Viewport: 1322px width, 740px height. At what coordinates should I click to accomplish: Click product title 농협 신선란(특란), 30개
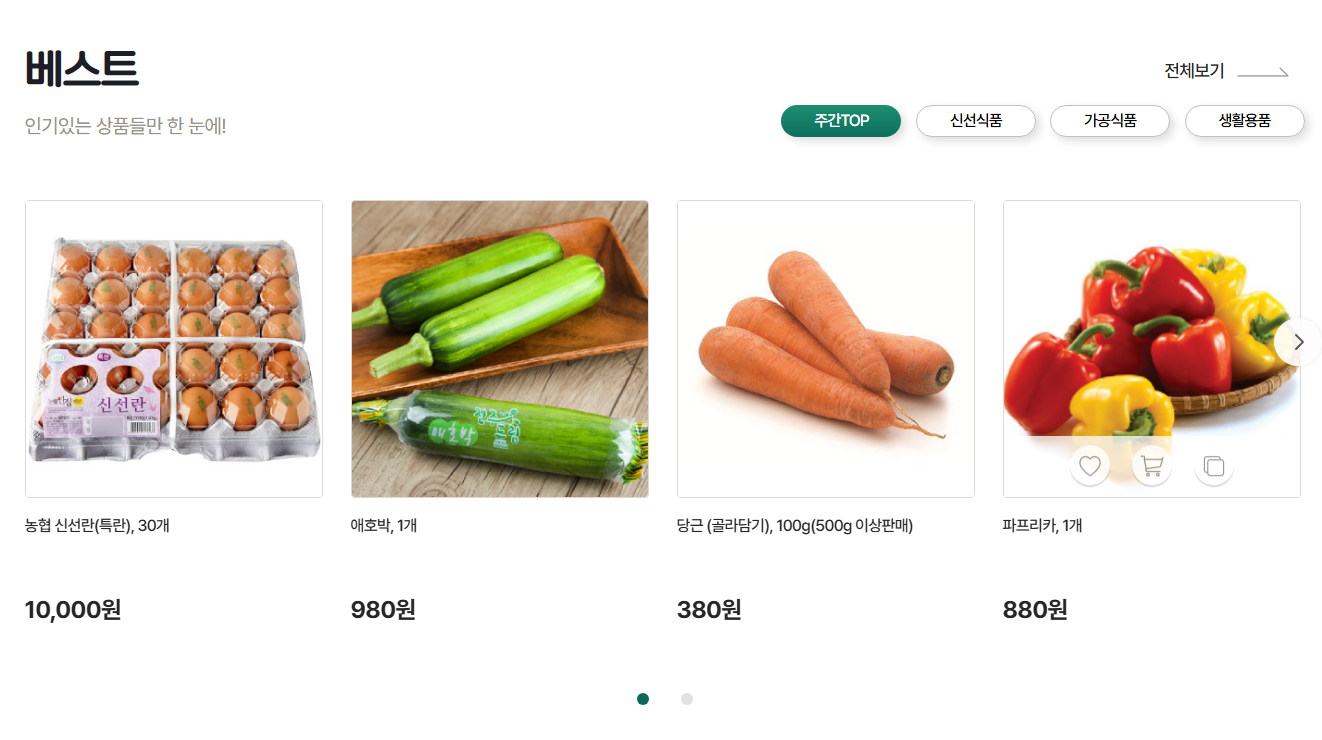click(97, 526)
